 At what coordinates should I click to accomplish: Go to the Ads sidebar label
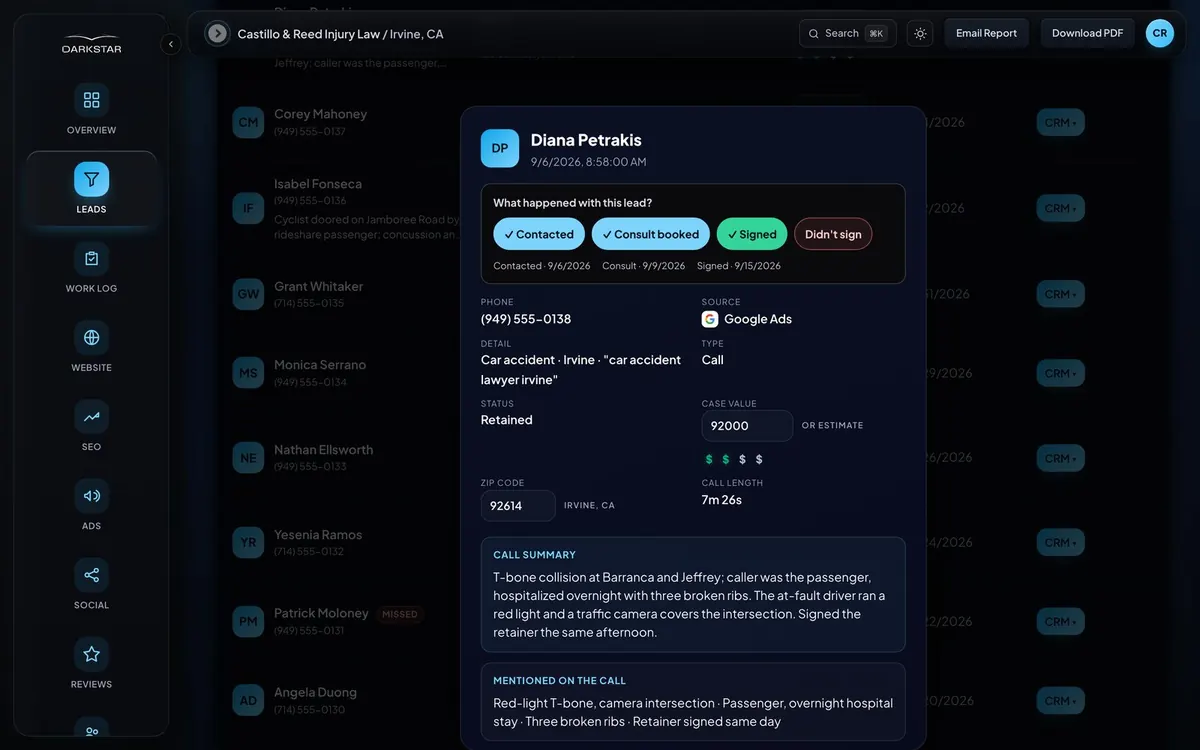tap(91, 526)
